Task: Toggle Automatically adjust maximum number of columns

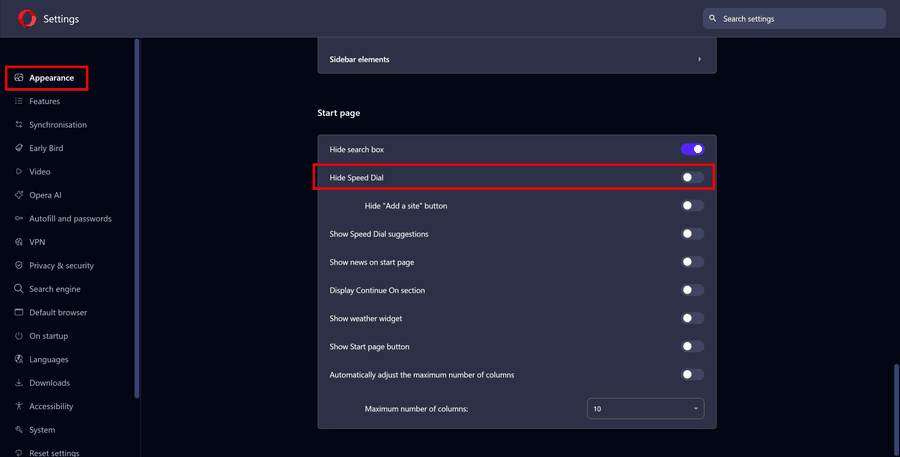Action: pos(692,374)
